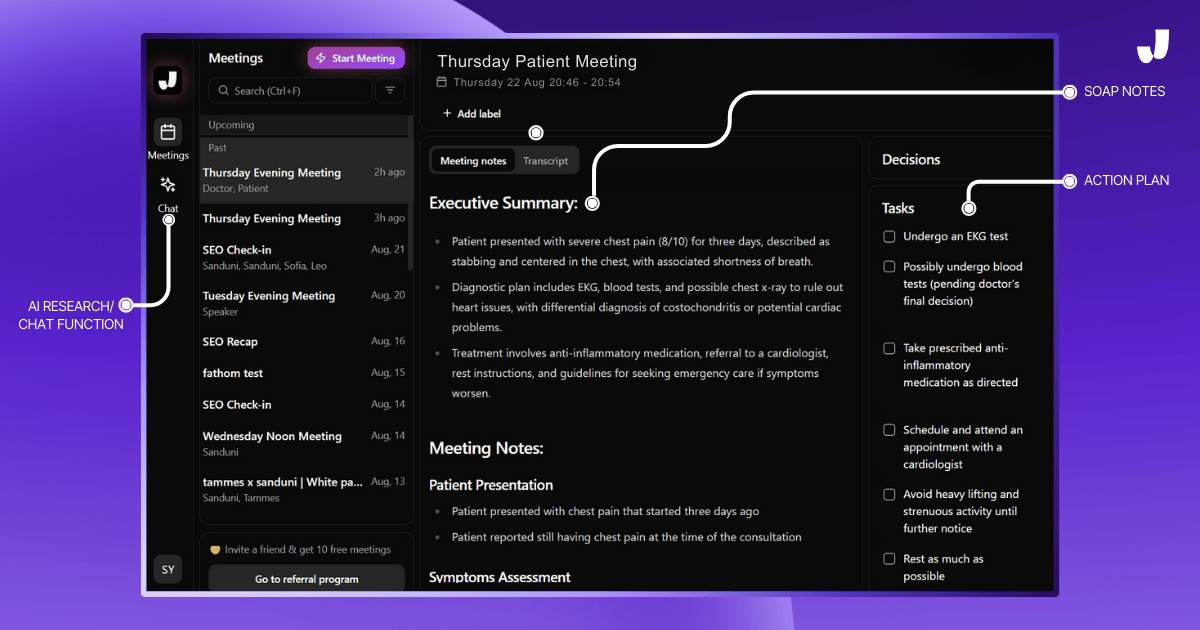This screenshot has width=1200, height=630.
Task: Open the tammes x sanduni meeting
Action: pos(304,489)
